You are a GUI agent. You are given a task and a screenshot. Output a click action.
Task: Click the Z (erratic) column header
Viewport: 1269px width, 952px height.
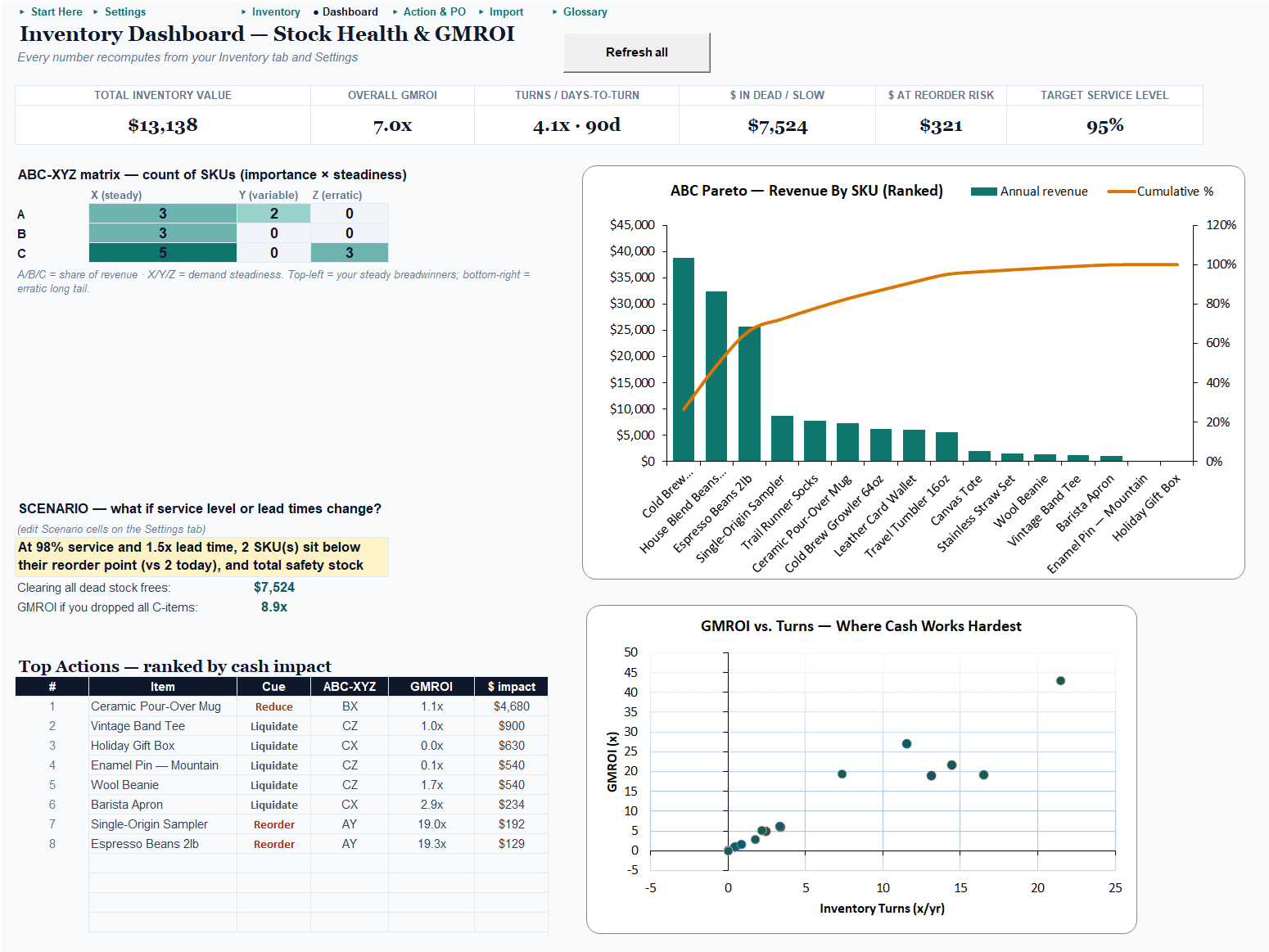(337, 195)
